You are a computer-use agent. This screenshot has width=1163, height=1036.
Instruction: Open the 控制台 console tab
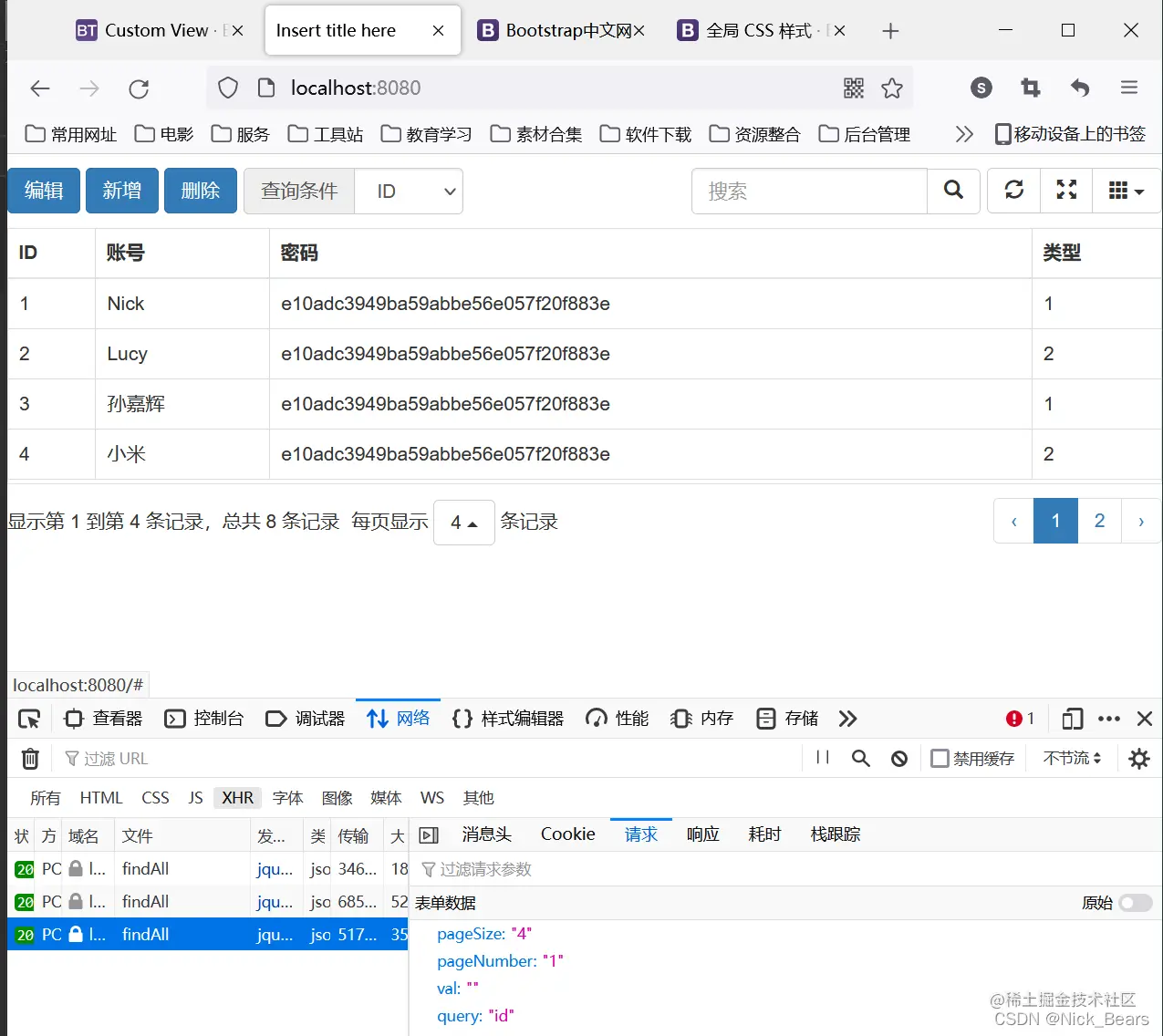[204, 719]
